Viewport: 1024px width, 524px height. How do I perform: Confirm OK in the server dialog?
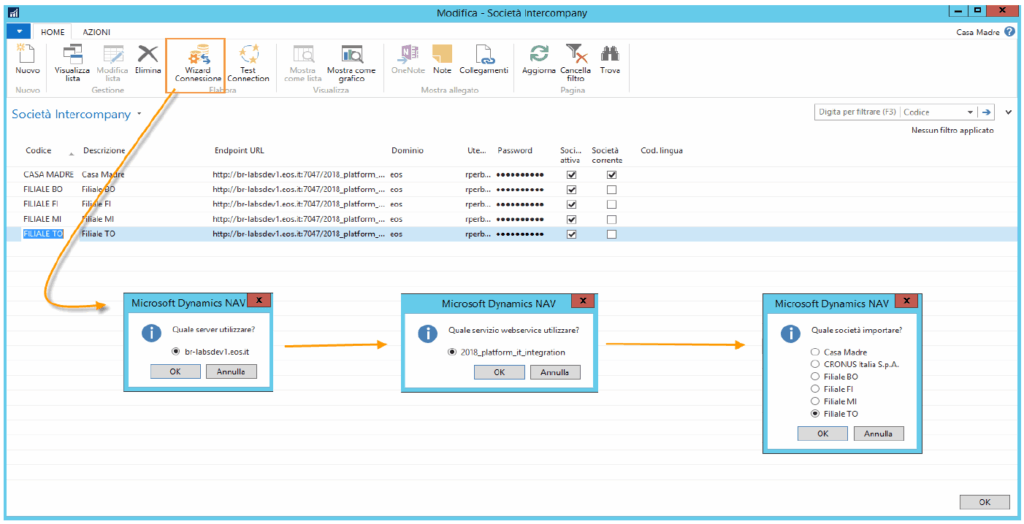[x=175, y=371]
